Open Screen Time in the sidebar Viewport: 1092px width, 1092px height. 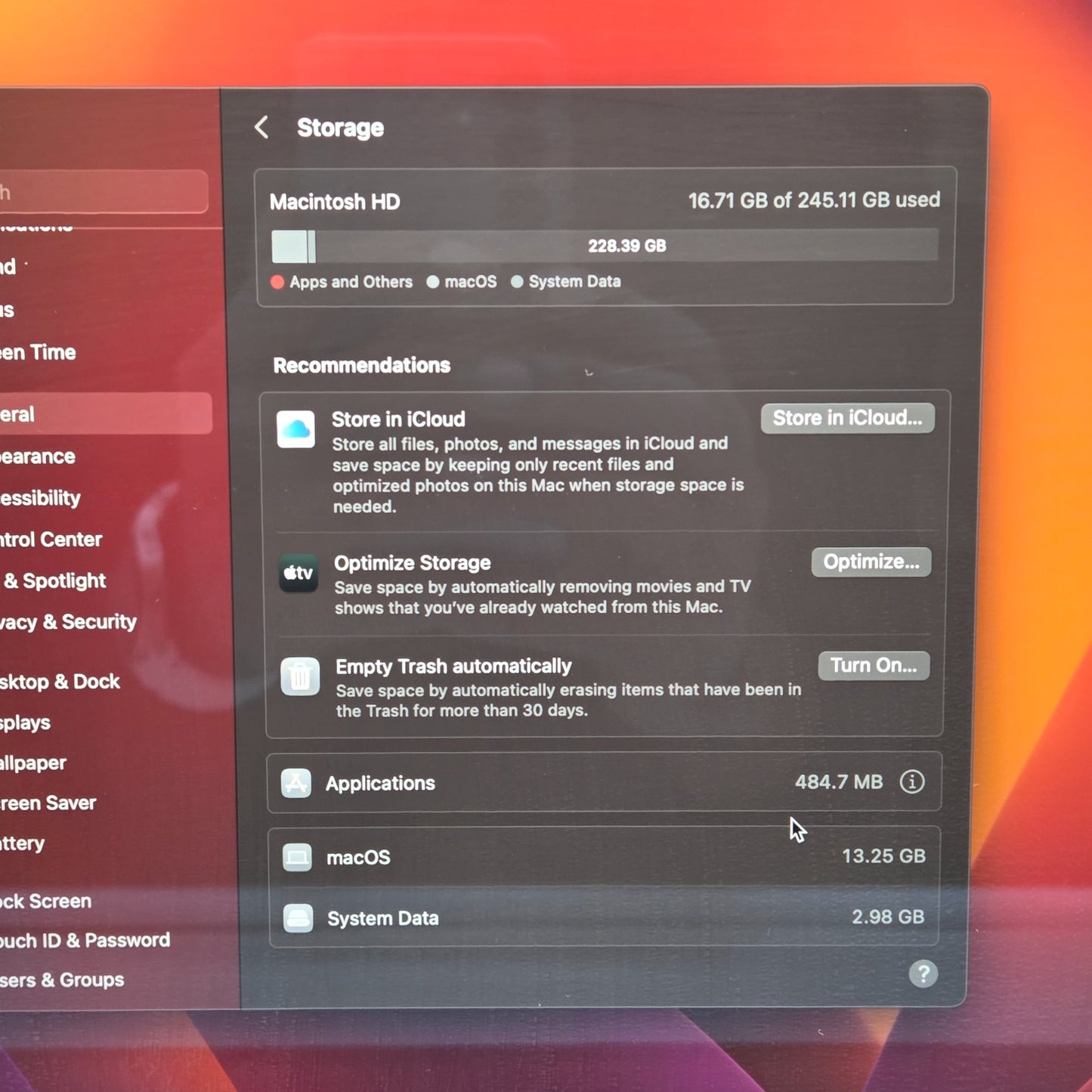(x=39, y=352)
